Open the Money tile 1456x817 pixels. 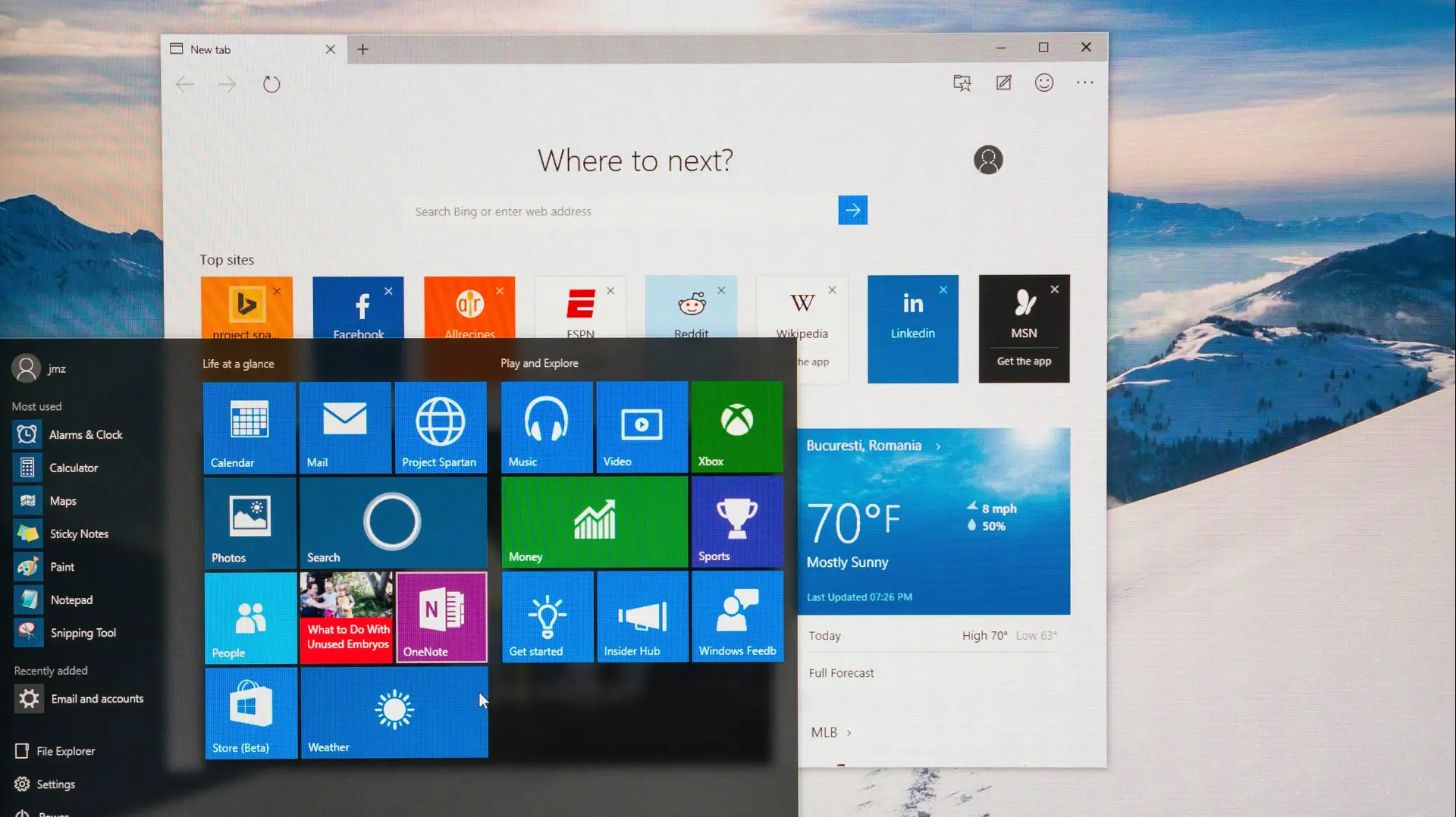[x=595, y=522]
